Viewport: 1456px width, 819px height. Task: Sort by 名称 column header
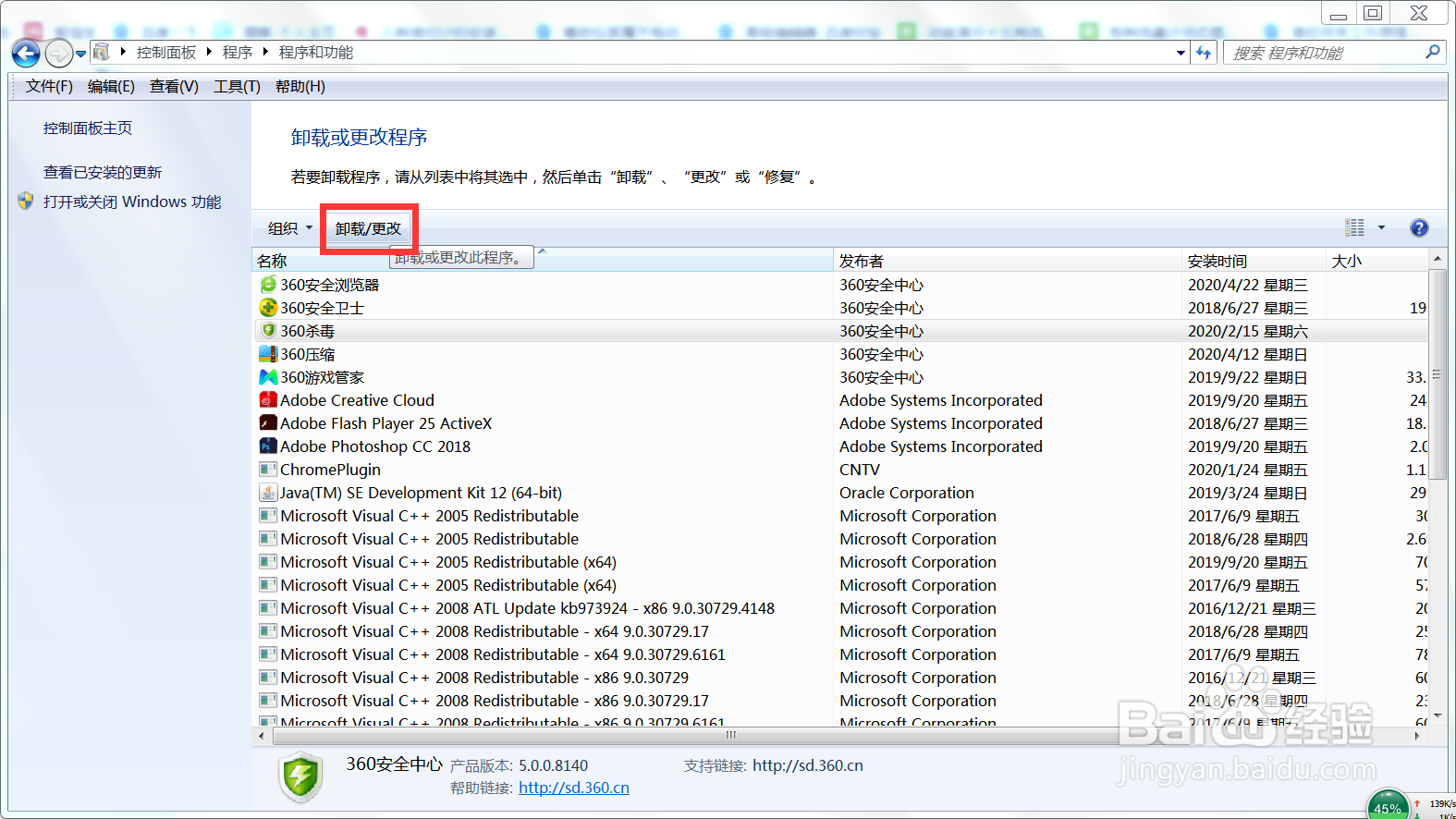[543, 261]
